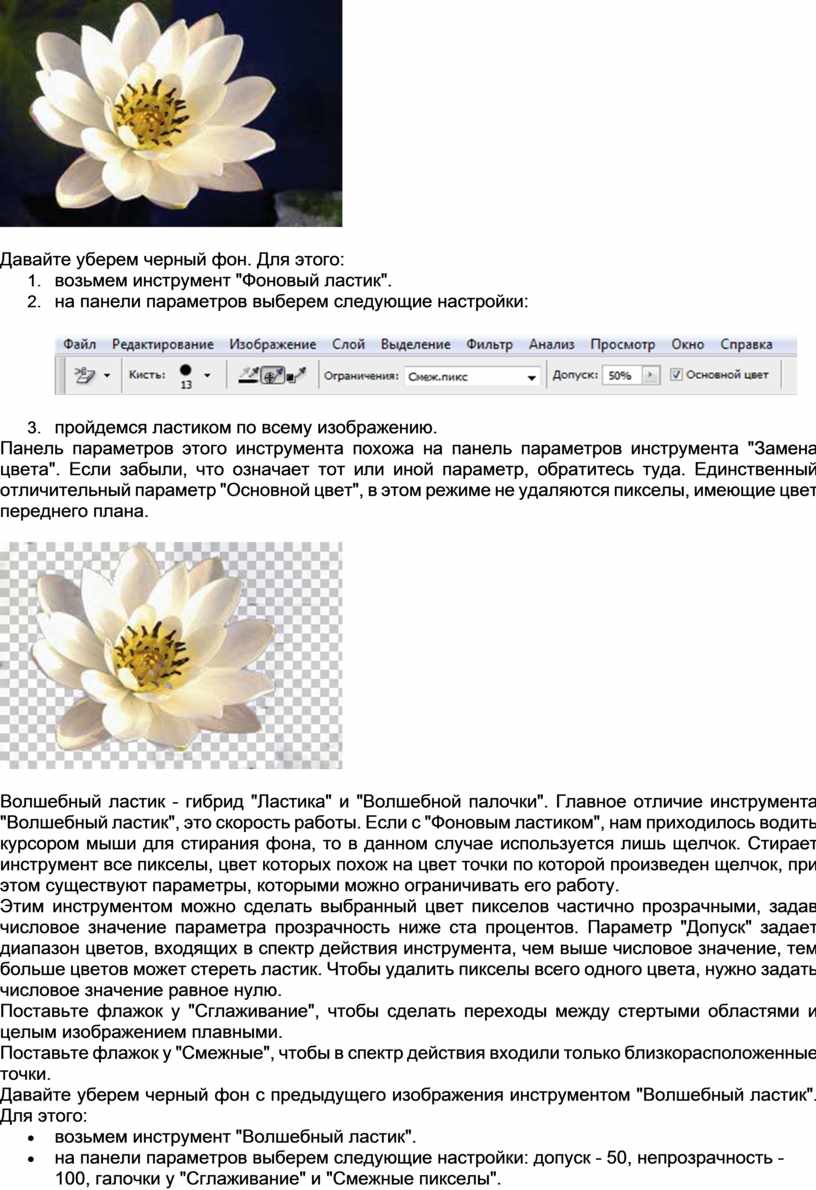Expand the tool preset picker arrow
The height and width of the screenshot is (1190, 816).
107,376
